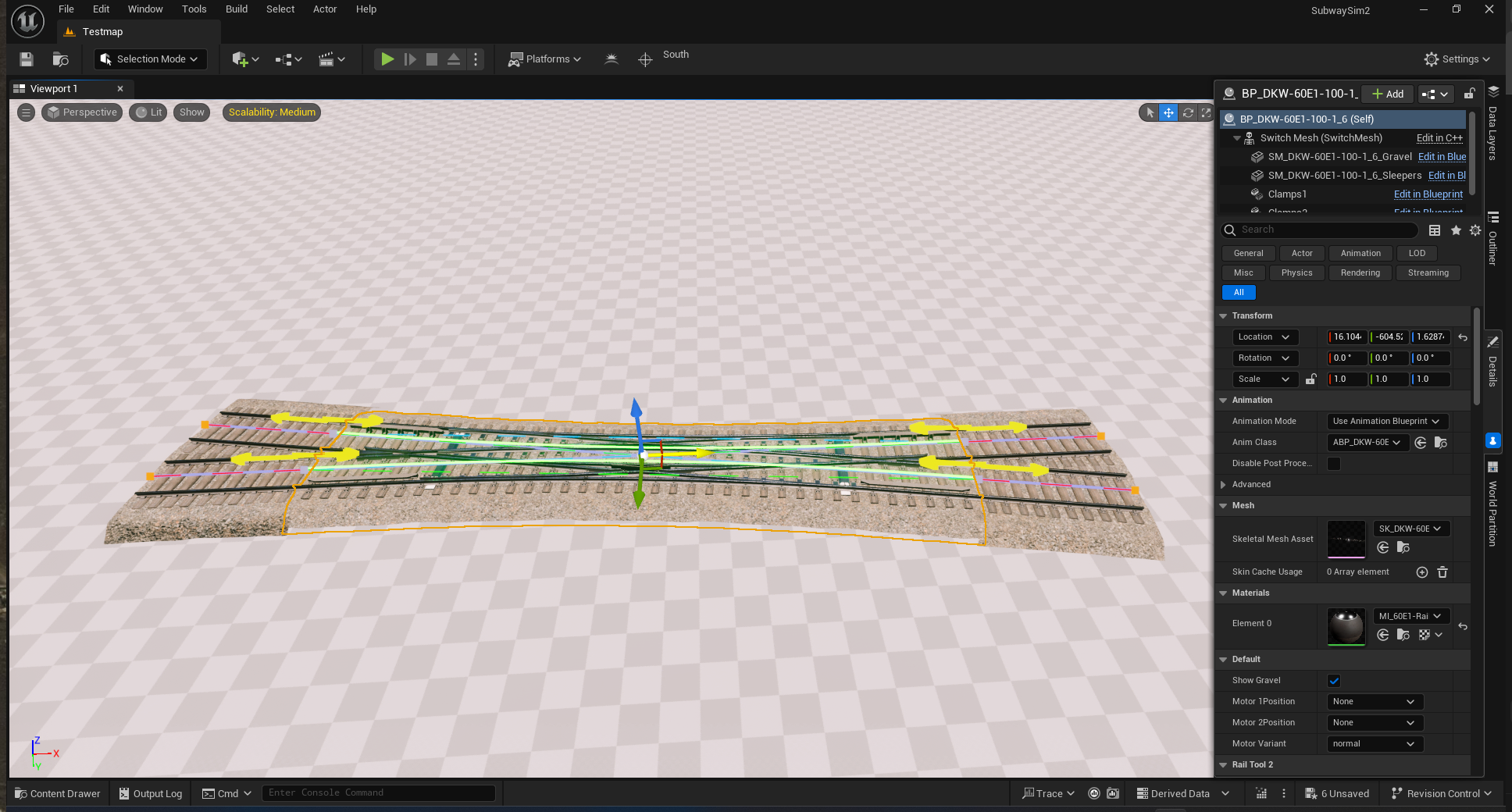Open the Motor Variant dropdown

click(1374, 744)
